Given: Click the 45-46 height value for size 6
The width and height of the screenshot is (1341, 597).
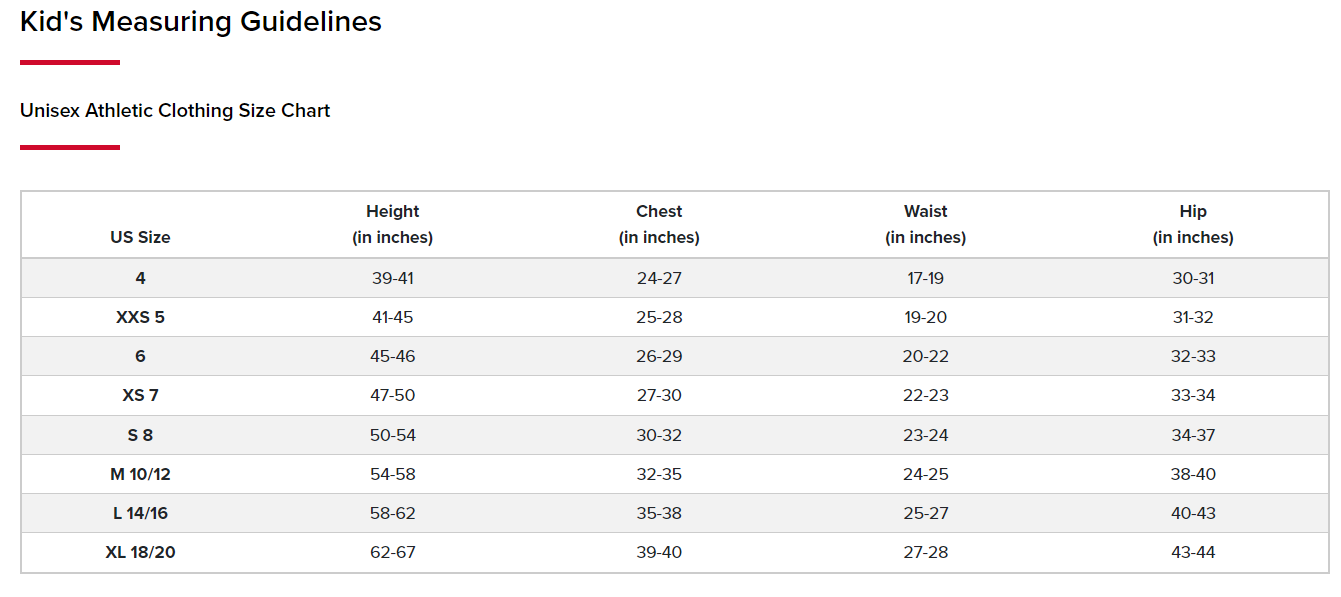Looking at the screenshot, I should coord(392,356).
